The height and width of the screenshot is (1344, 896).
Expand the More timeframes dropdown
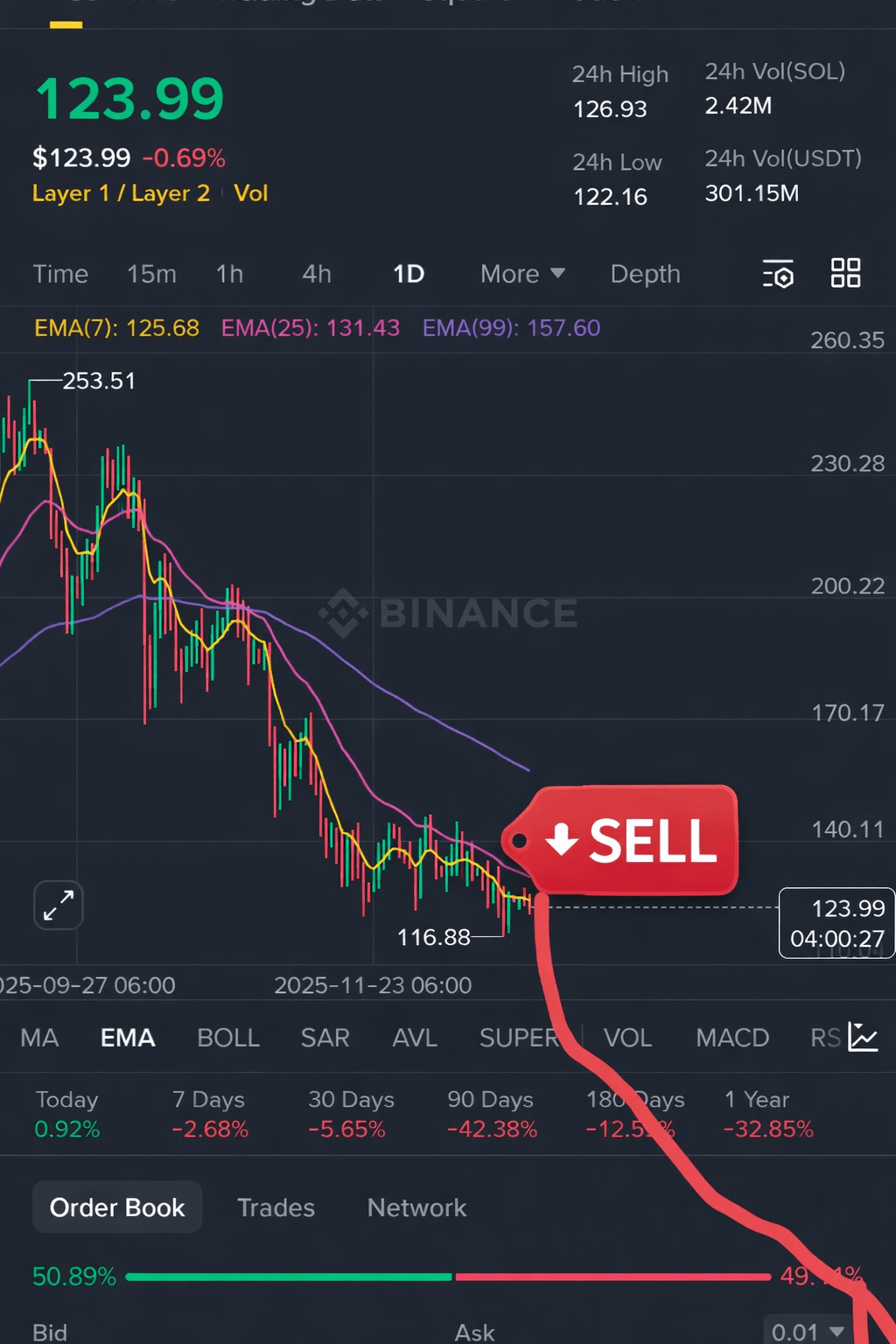pyautogui.click(x=522, y=274)
